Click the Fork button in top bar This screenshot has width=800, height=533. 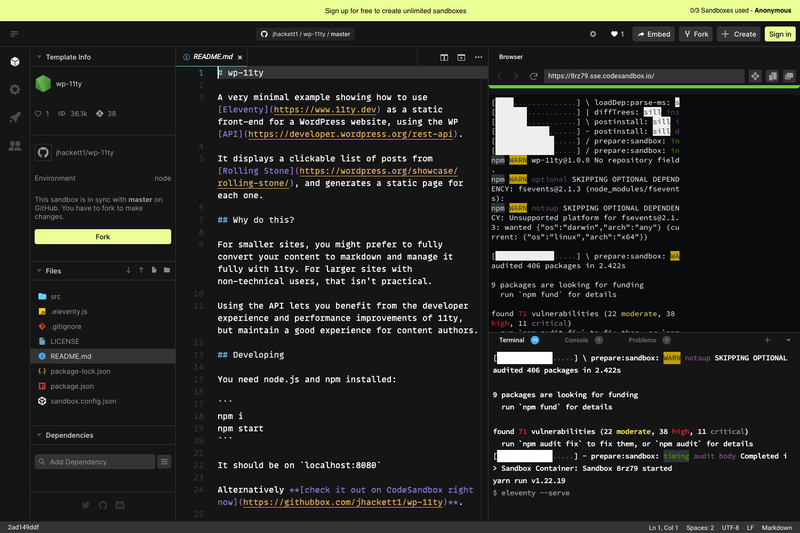click(x=696, y=34)
